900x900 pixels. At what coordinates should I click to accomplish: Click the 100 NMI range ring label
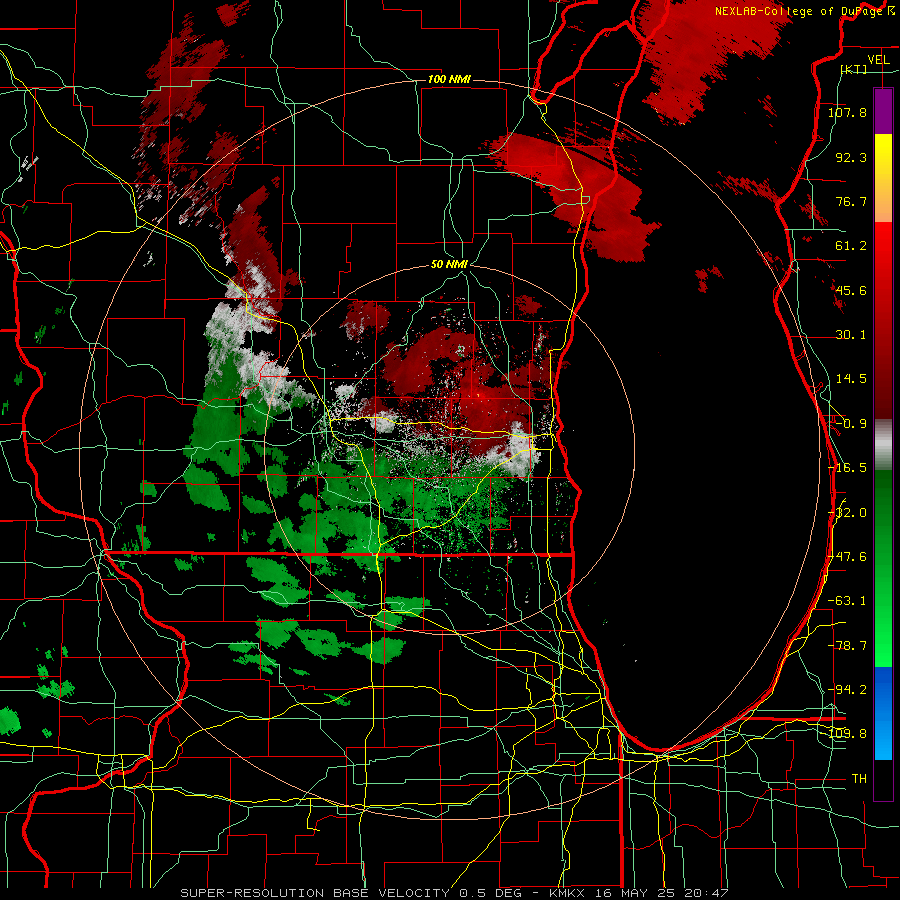(449, 79)
